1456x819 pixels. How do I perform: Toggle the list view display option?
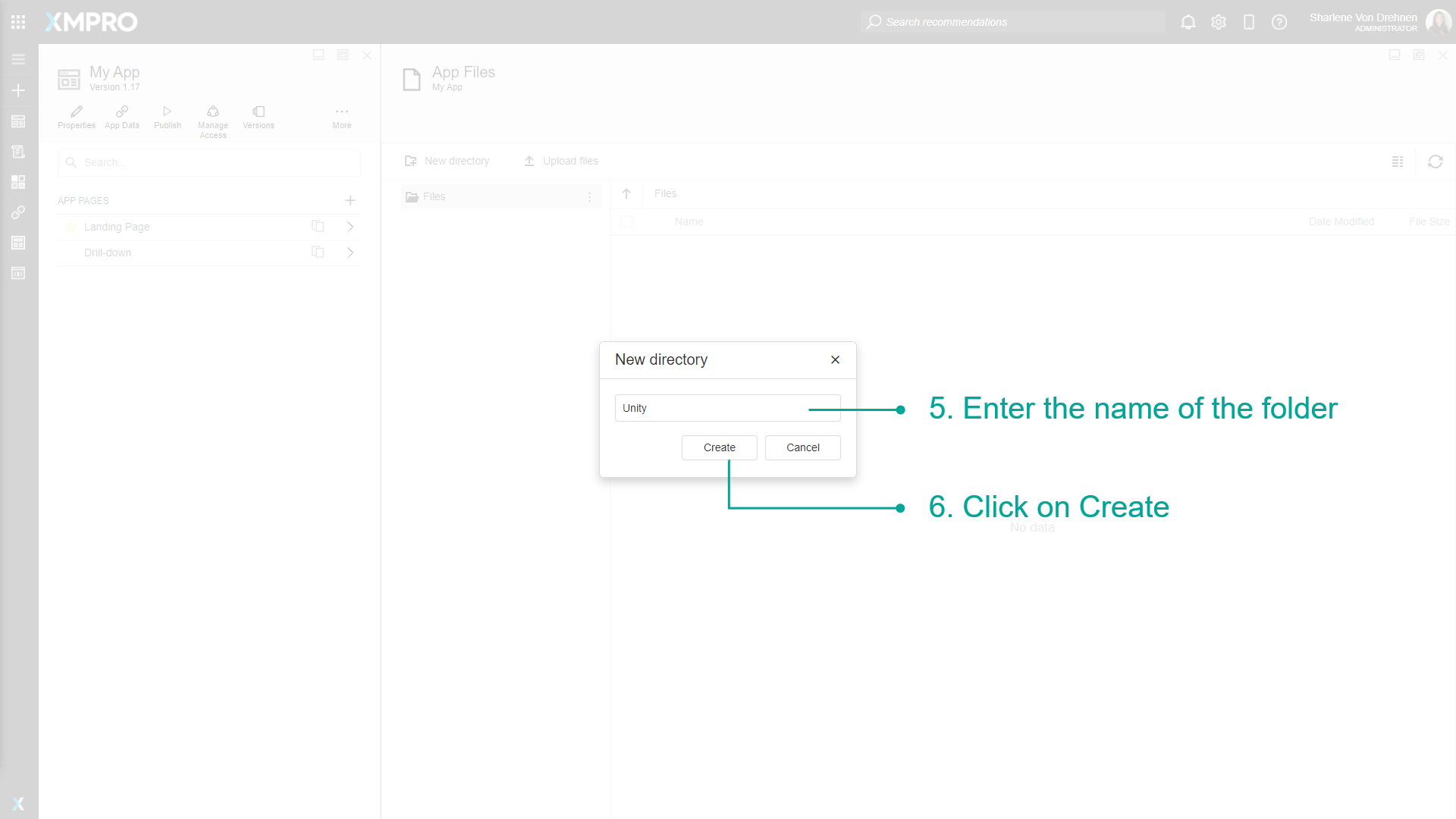(1398, 162)
